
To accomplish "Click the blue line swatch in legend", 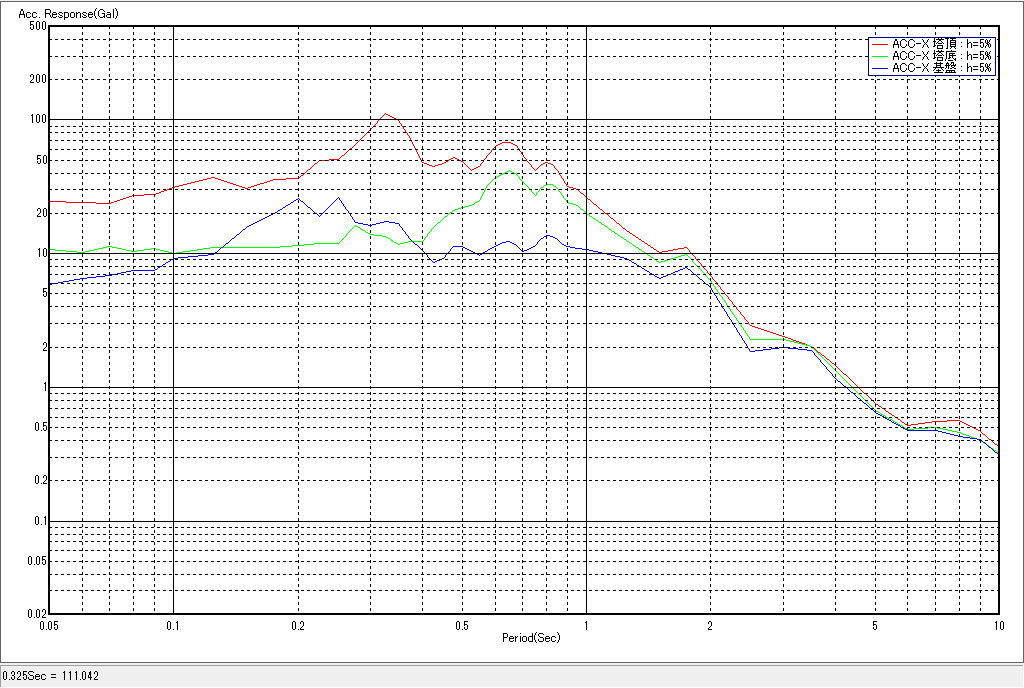I will pyautogui.click(x=880, y=68).
